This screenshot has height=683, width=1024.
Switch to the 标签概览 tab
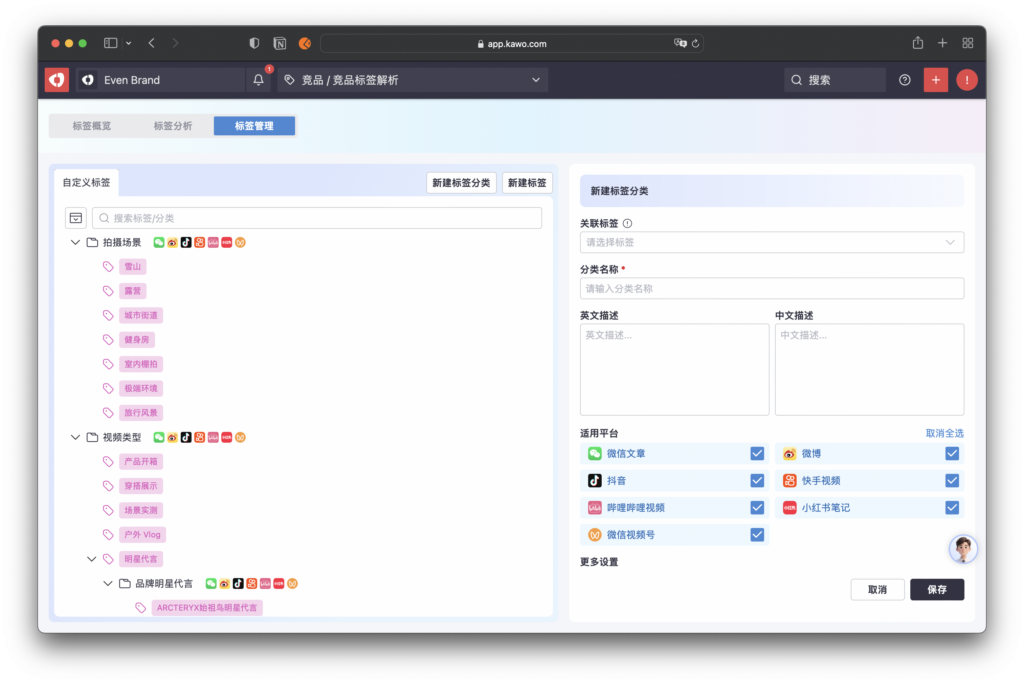(x=92, y=126)
